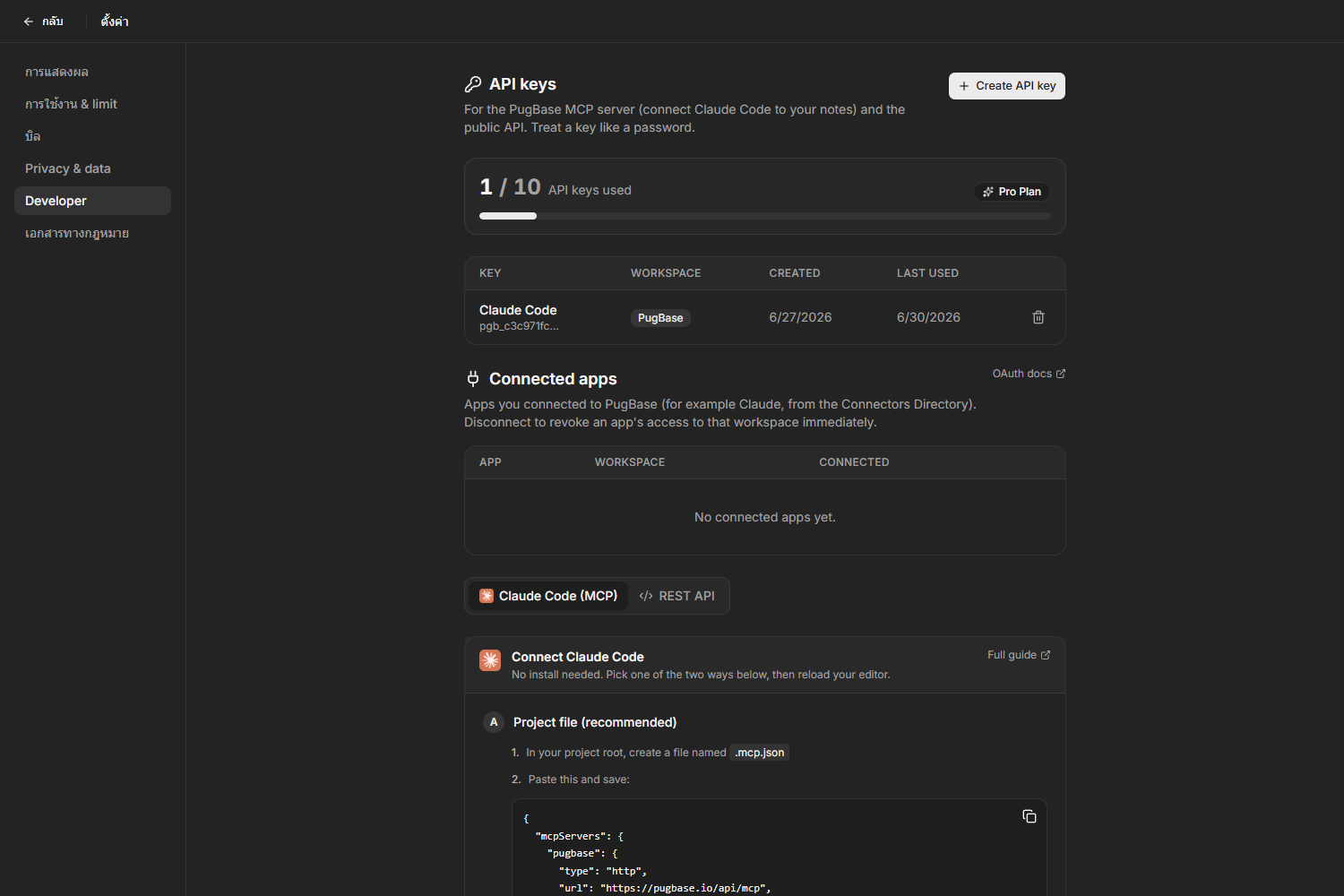Click the back arrow icon

29,22
